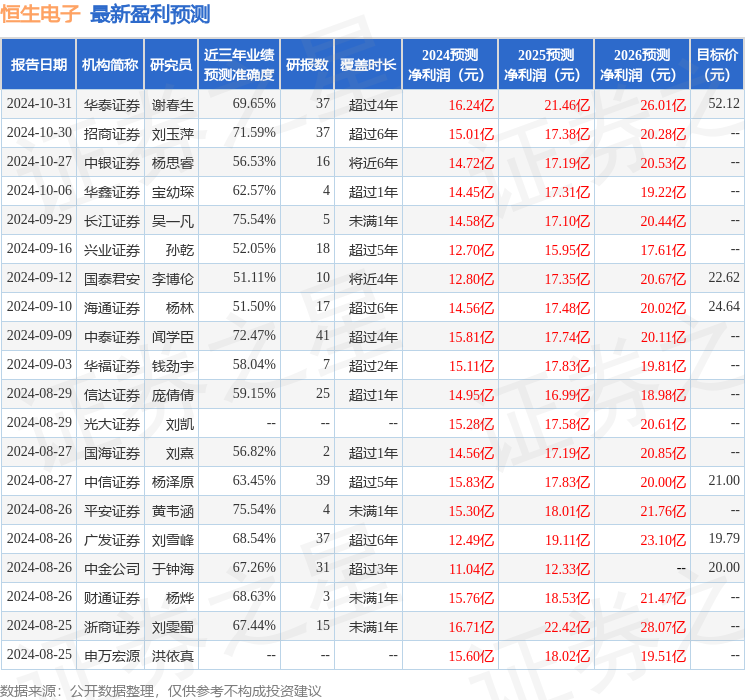Select the 国海证券 institution cell

pyautogui.click(x=112, y=452)
